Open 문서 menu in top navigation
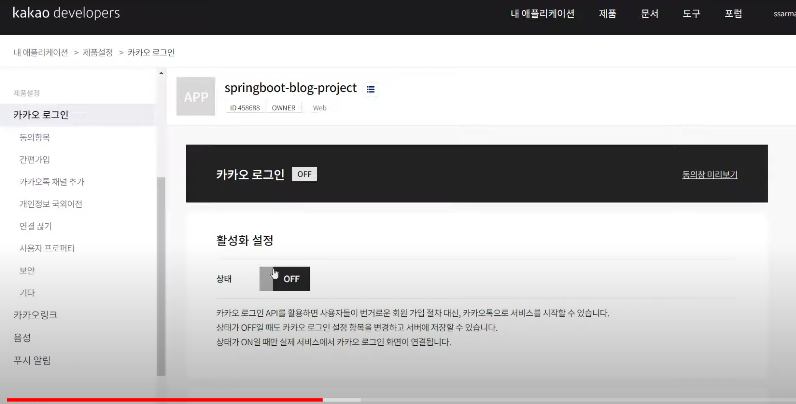Viewport: 796px width, 404px height. click(649, 14)
